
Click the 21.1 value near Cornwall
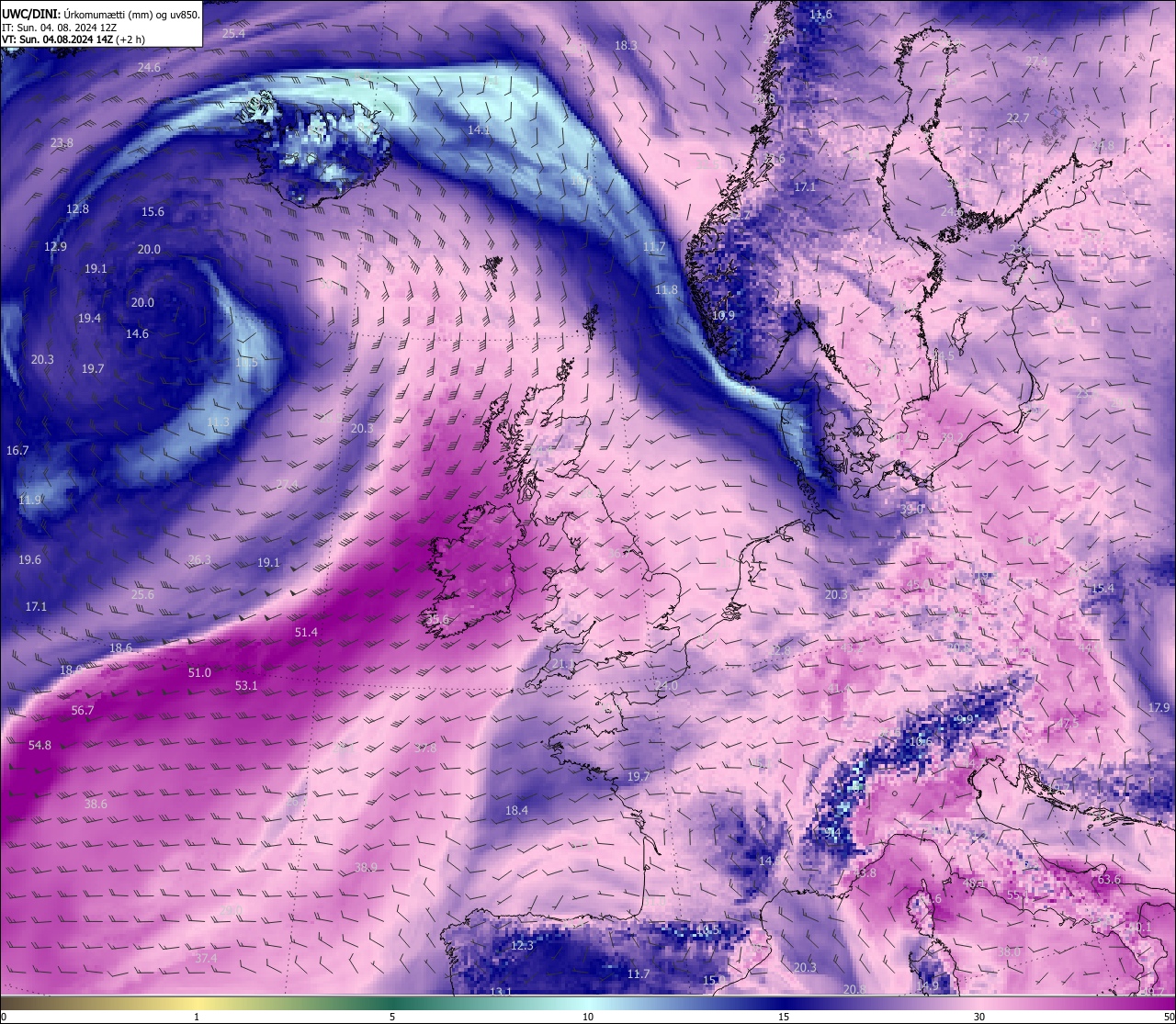[562, 663]
